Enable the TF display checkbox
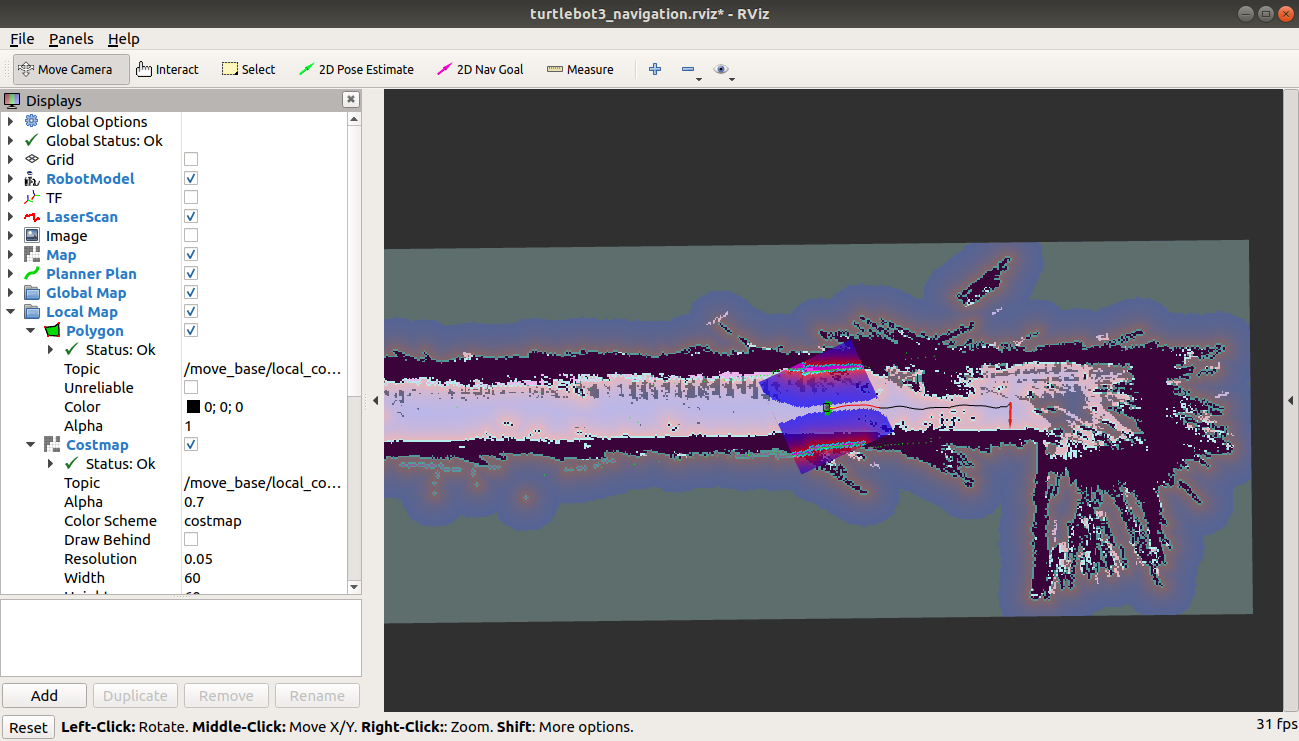 pyautogui.click(x=191, y=197)
